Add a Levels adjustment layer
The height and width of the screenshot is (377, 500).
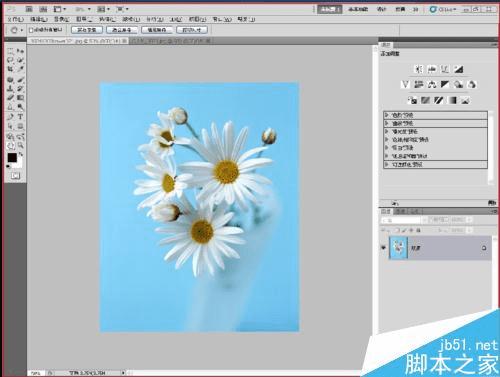point(432,69)
